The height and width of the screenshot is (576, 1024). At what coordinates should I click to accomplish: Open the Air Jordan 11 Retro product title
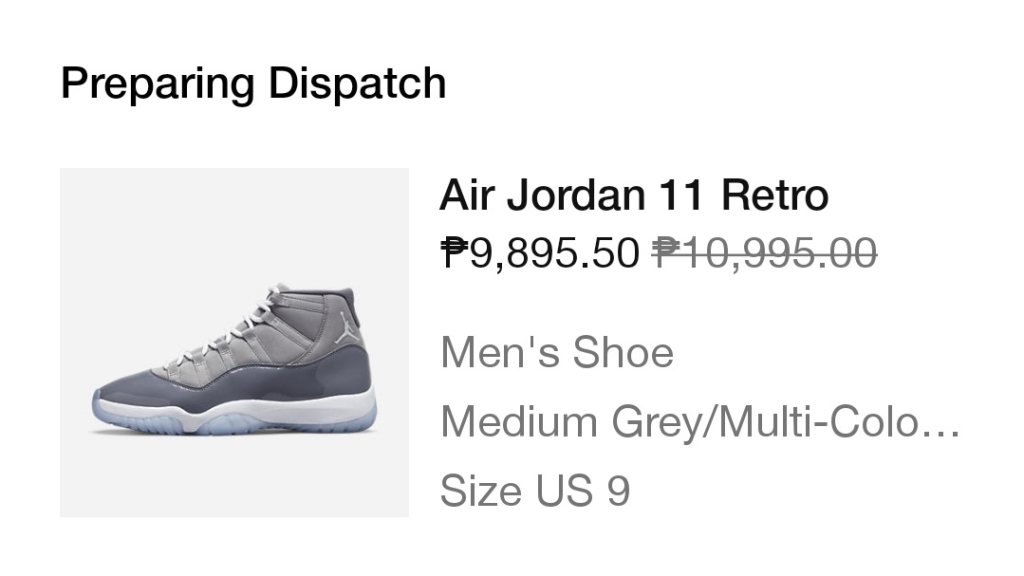click(633, 194)
